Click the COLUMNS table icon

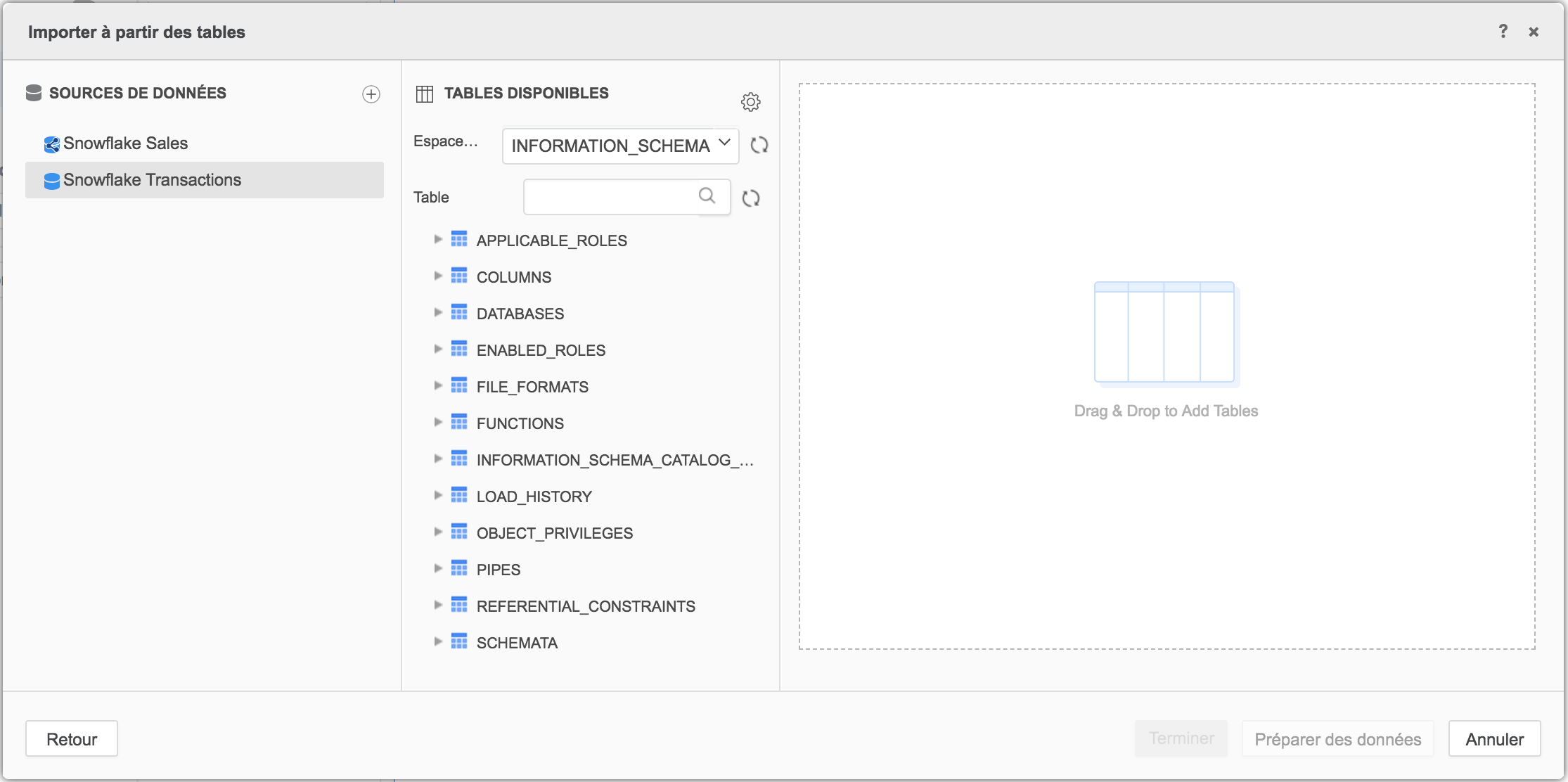click(x=459, y=276)
